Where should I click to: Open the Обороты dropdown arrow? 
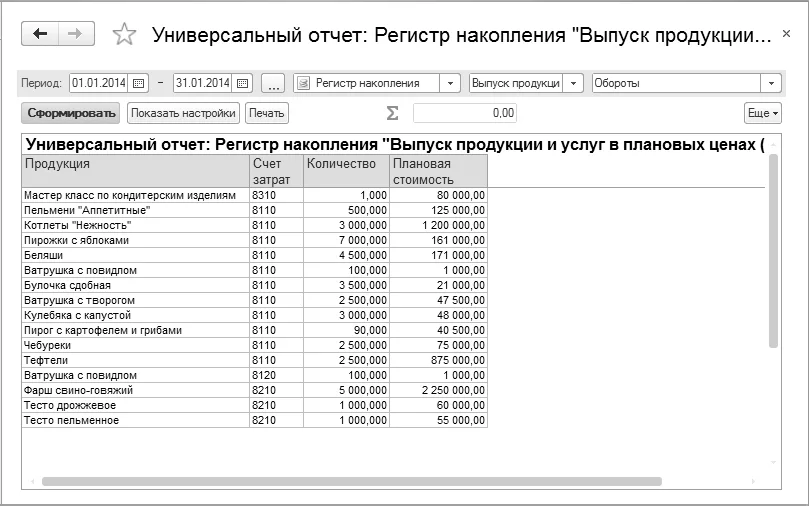click(771, 83)
